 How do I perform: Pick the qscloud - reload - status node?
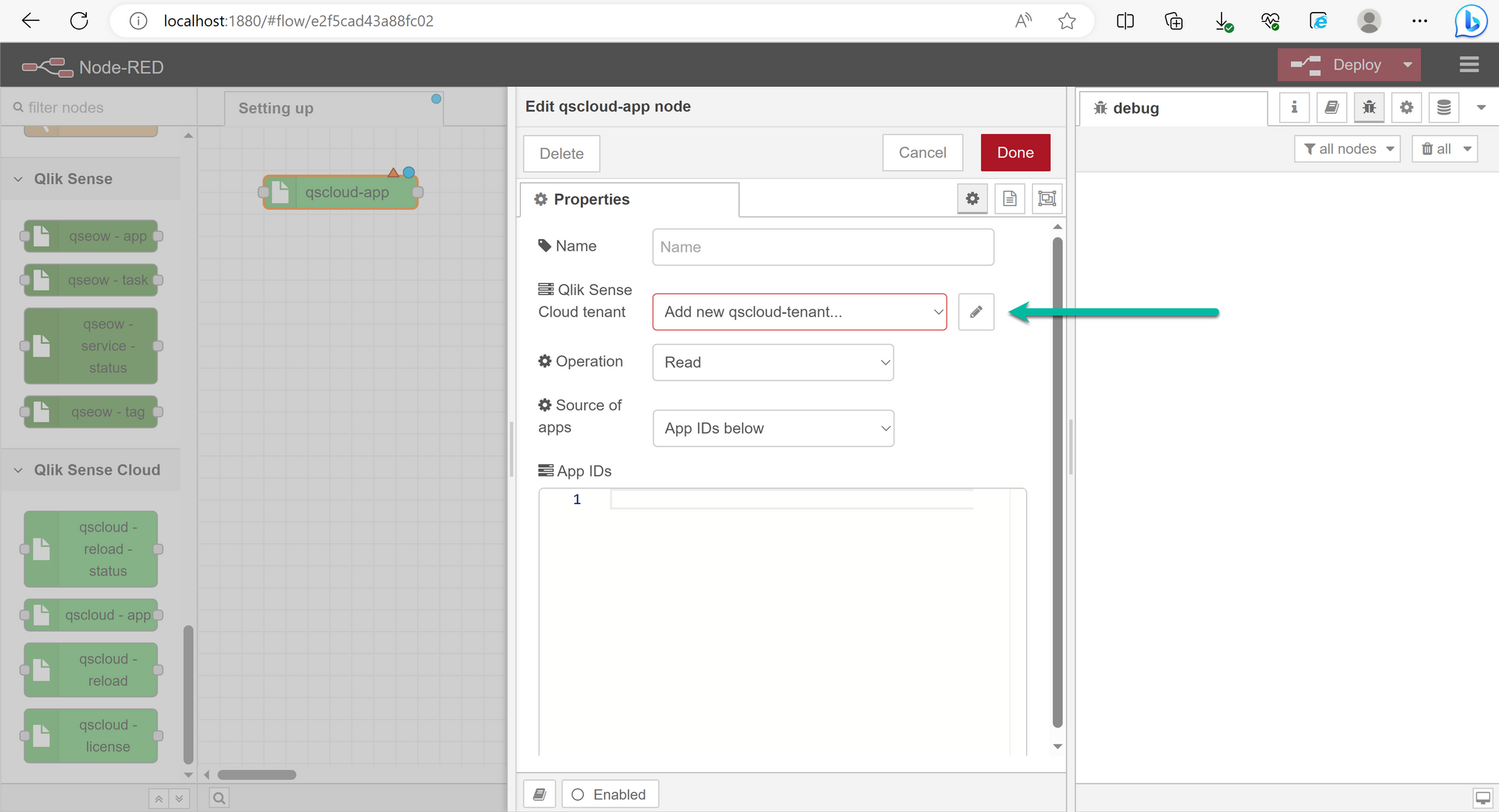click(91, 549)
